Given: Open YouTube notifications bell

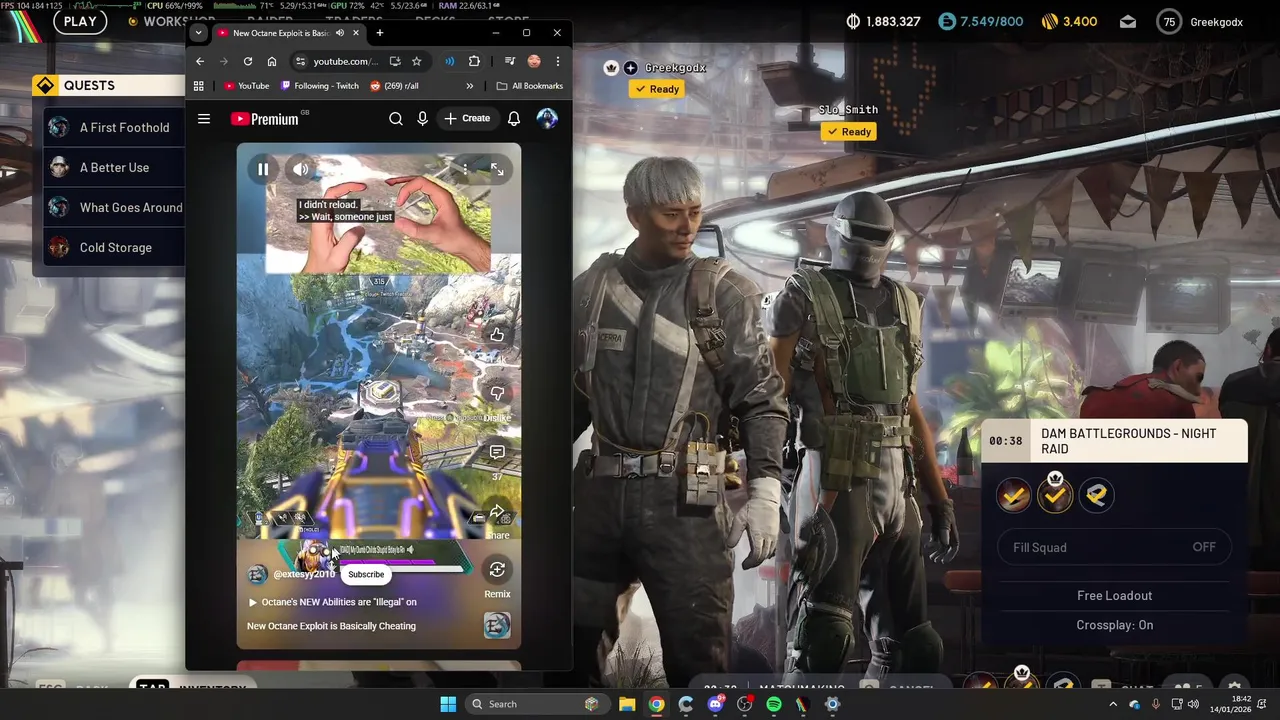Looking at the screenshot, I should [x=514, y=118].
